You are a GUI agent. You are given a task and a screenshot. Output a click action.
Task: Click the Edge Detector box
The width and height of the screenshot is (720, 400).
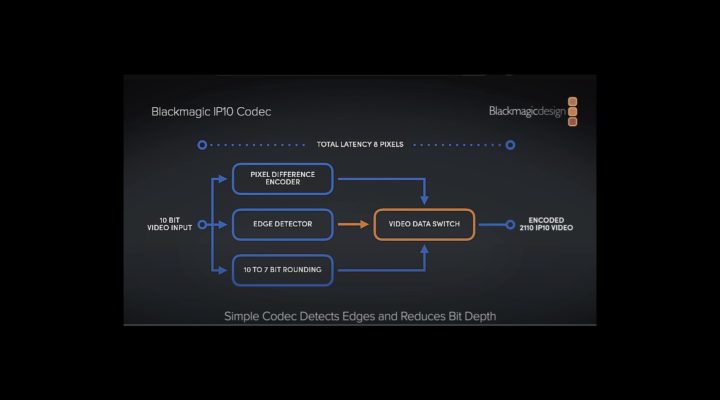coord(283,224)
